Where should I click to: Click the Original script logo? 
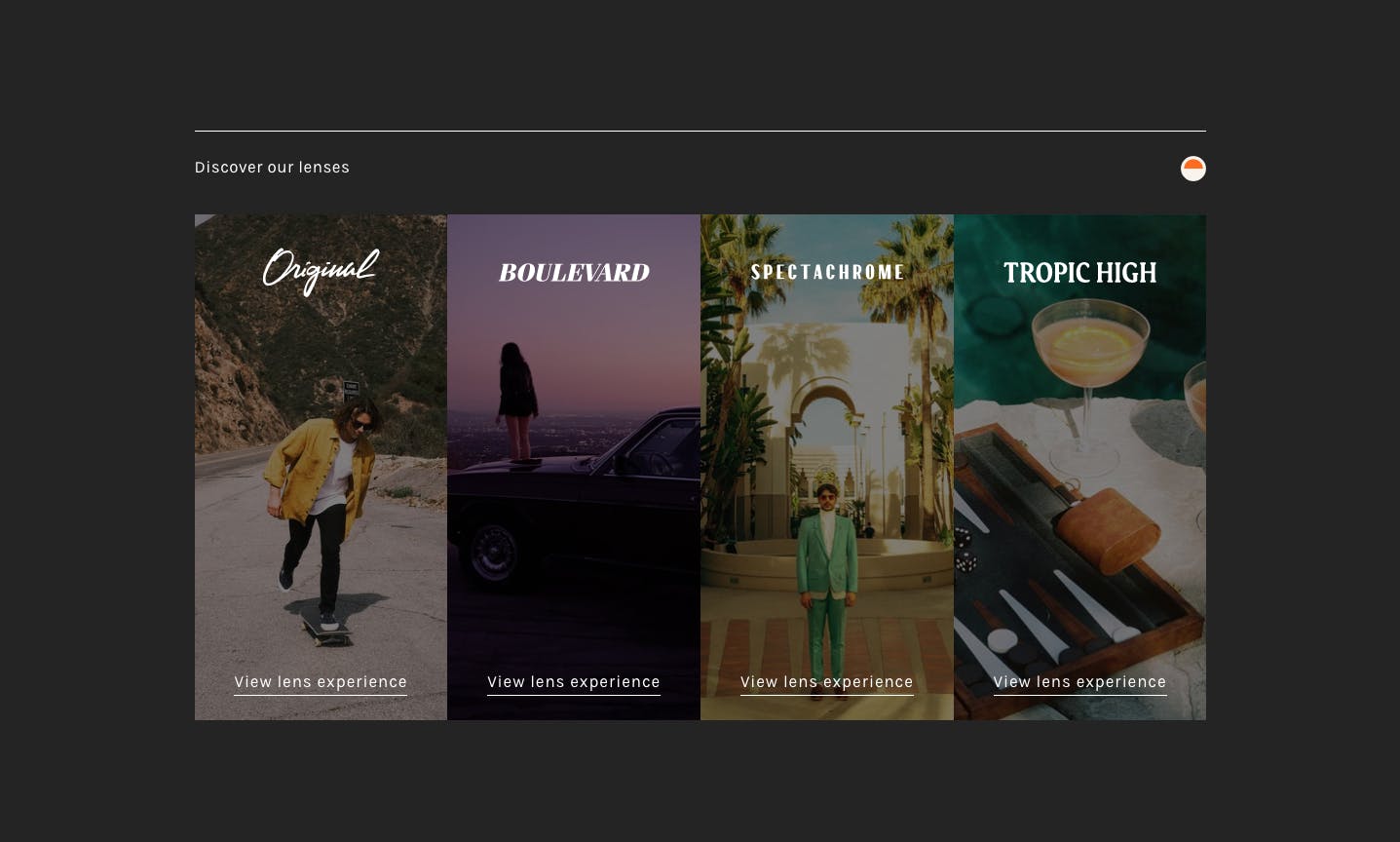(x=321, y=271)
